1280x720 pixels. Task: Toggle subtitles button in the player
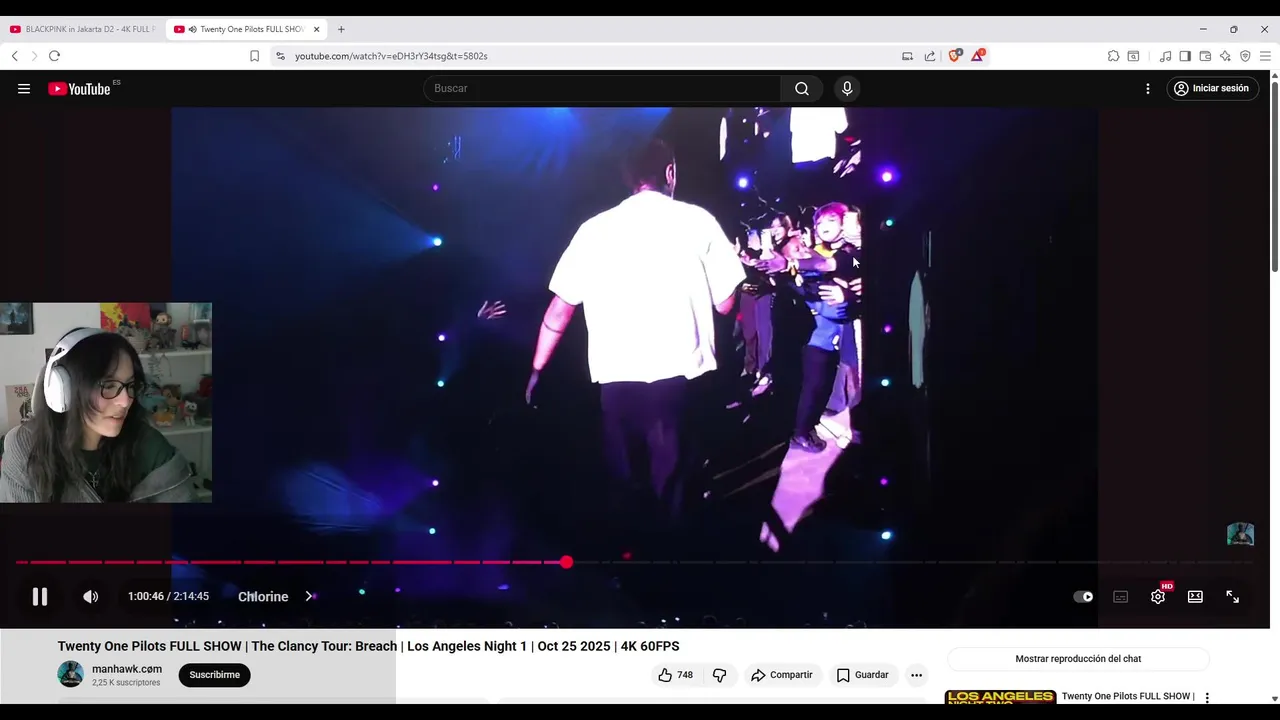[x=1120, y=596]
